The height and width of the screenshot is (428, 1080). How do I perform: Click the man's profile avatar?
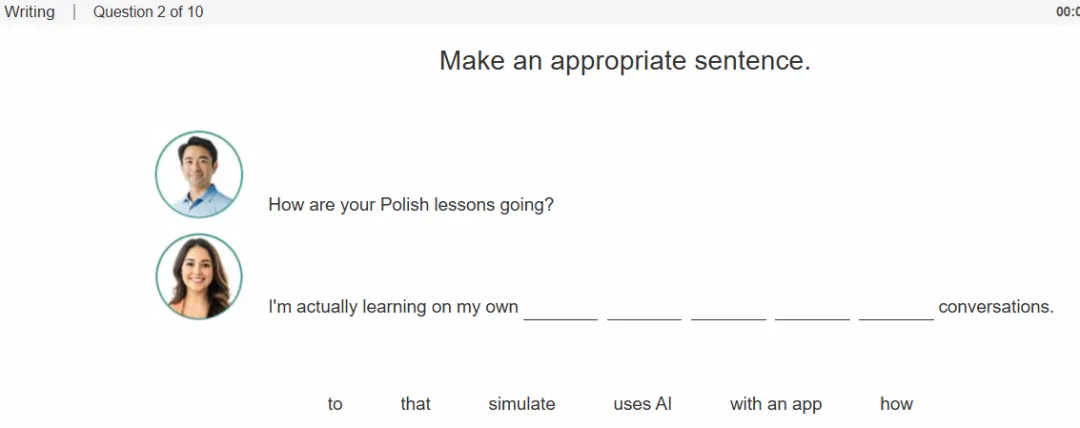[198, 174]
